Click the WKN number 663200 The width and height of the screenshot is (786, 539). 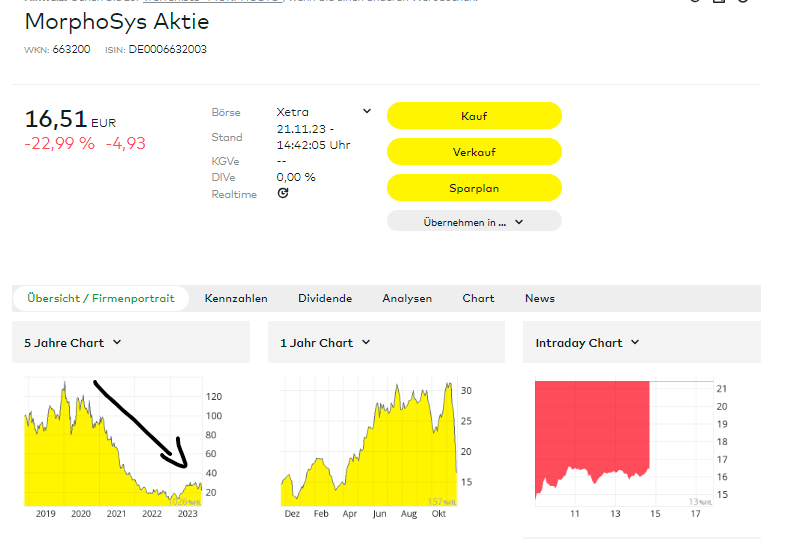point(71,49)
